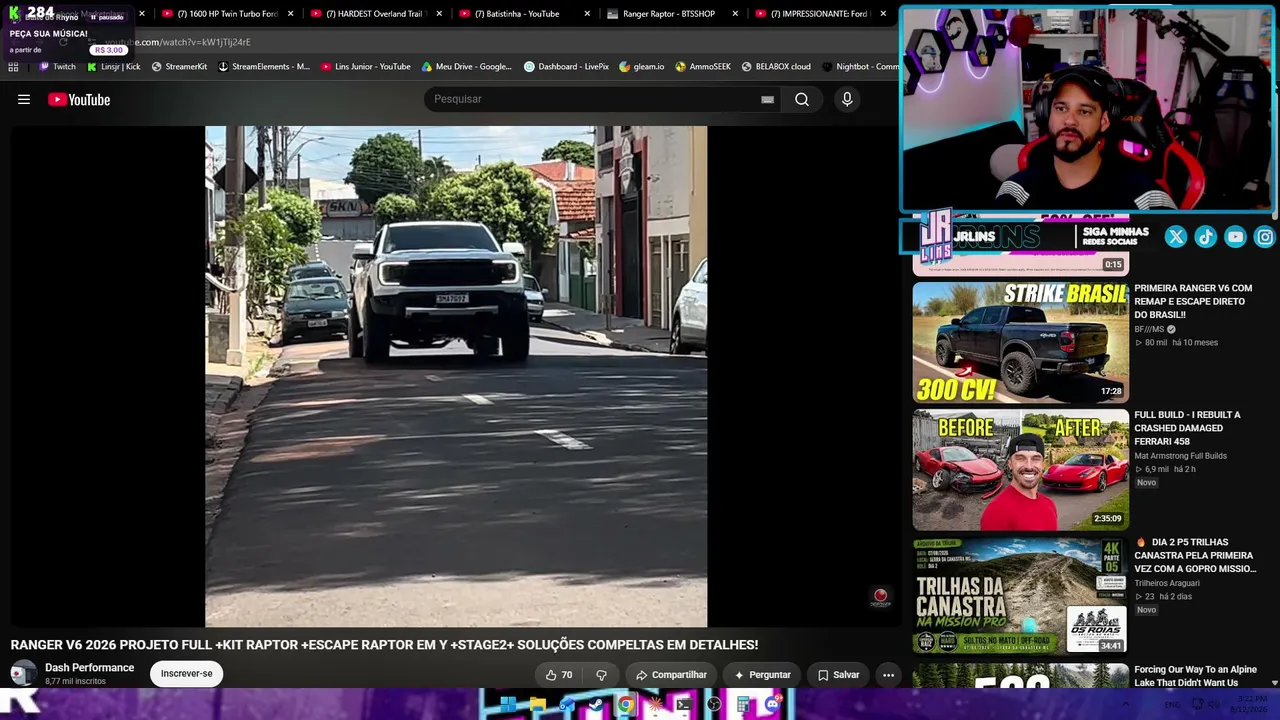This screenshot has height=720, width=1280.
Task: Open 'Forcing Our Way To an Alpine' title
Action: click(x=1195, y=676)
